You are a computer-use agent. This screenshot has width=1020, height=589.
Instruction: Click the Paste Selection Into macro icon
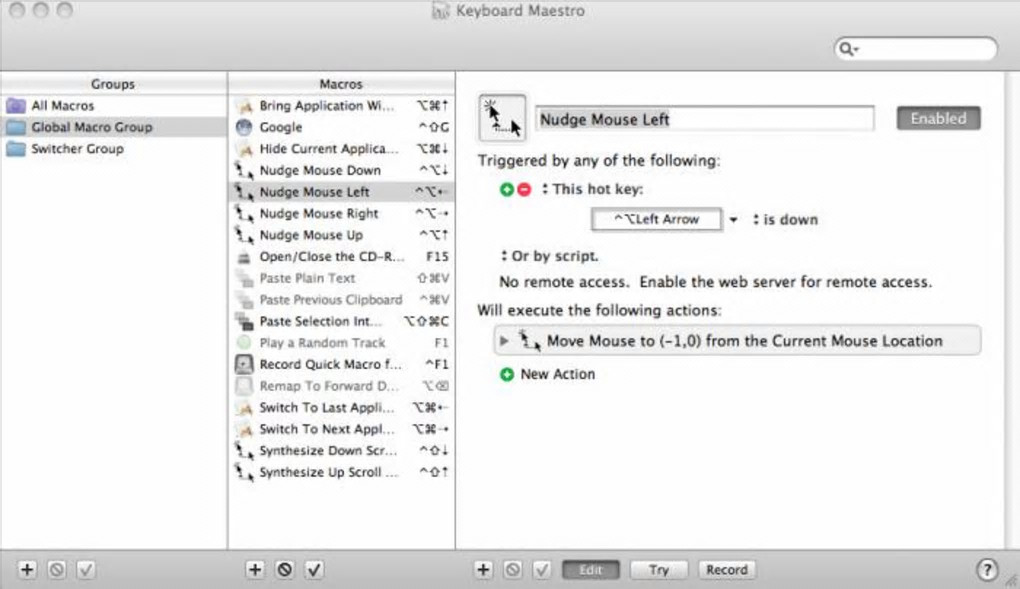coord(245,322)
